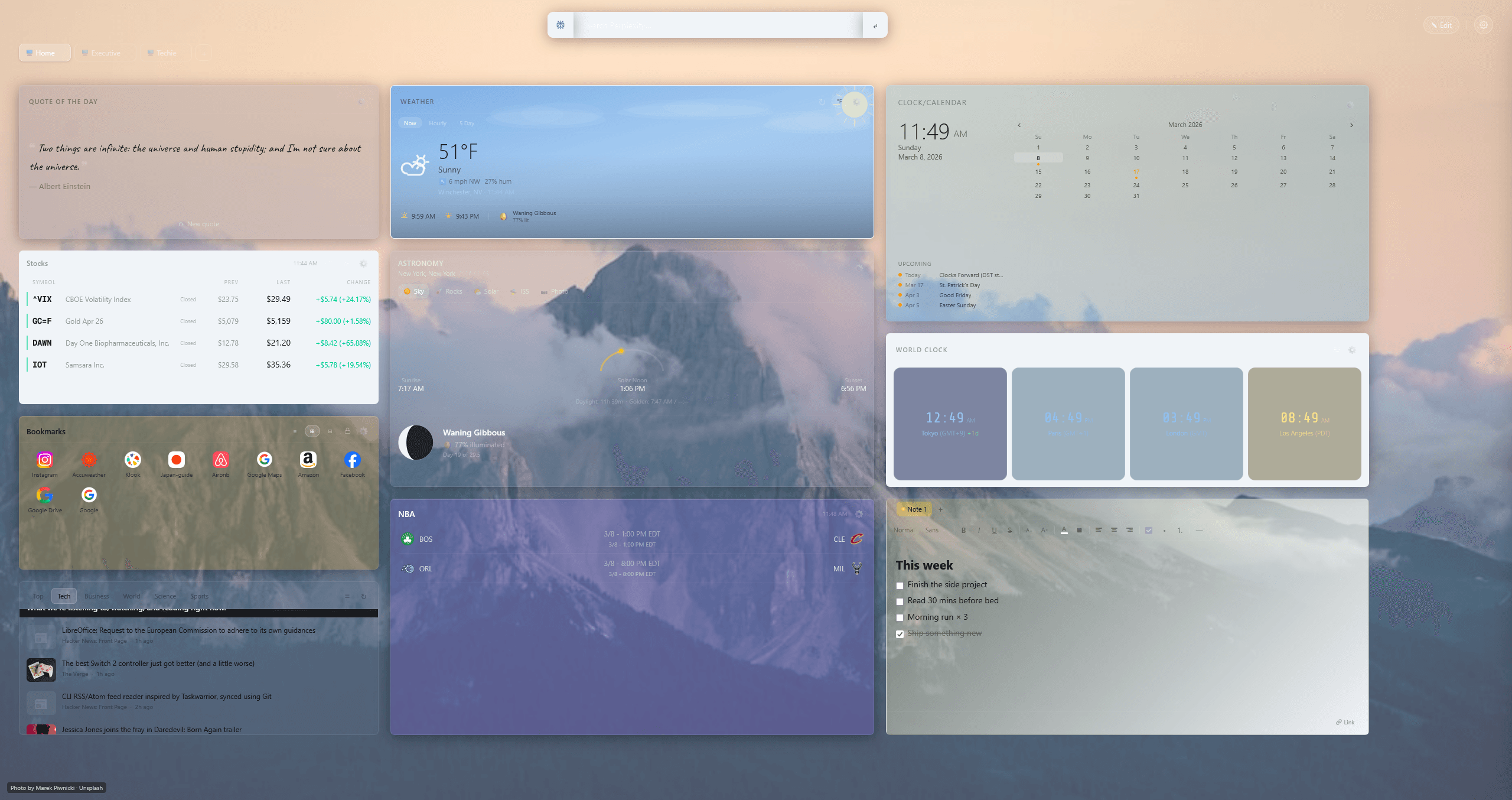Viewport: 1512px width, 800px height.
Task: Open the 'Sans' font family dropdown
Action: (x=933, y=530)
